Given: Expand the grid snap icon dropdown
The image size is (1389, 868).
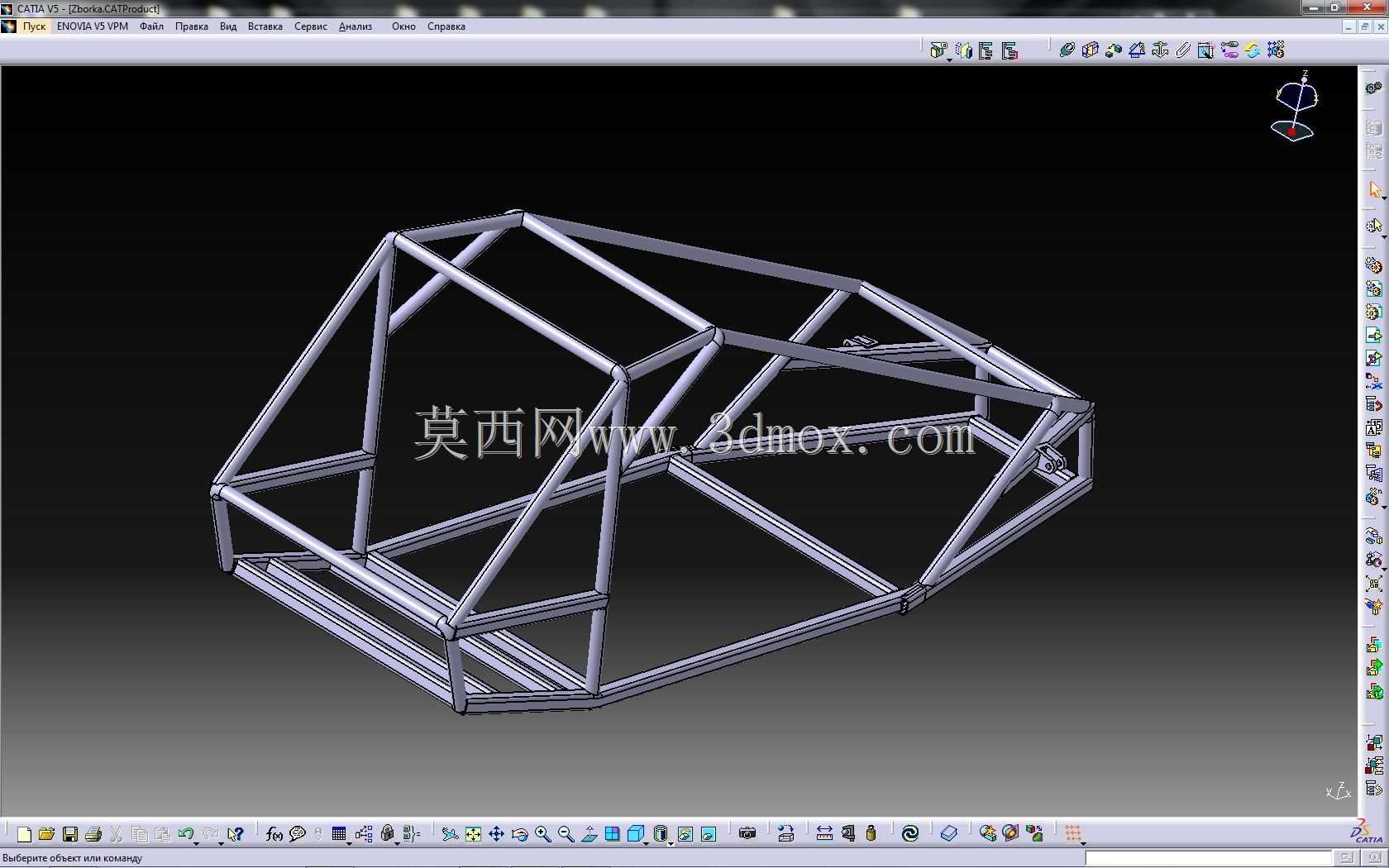Looking at the screenshot, I should [x=1083, y=842].
